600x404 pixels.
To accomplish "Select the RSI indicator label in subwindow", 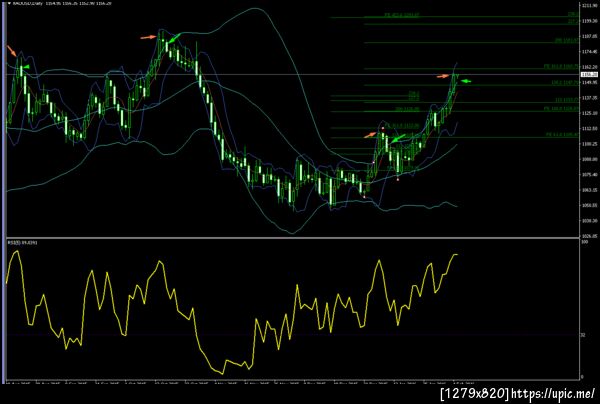I will pos(23,243).
